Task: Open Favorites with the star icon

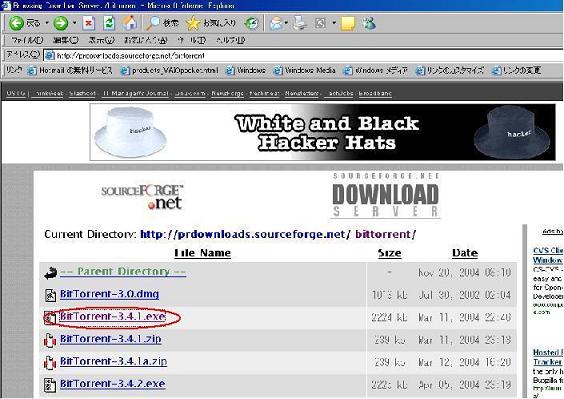Action: (193, 23)
